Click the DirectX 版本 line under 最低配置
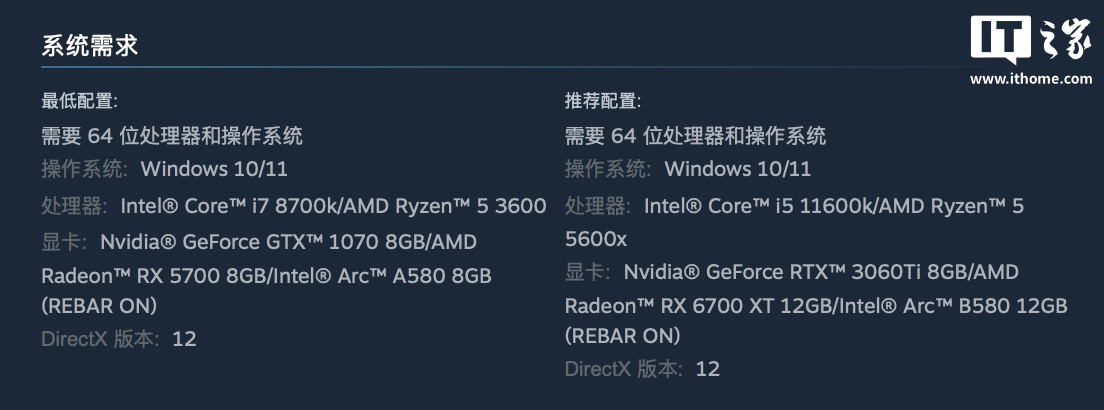The height and width of the screenshot is (410, 1104). click(118, 338)
